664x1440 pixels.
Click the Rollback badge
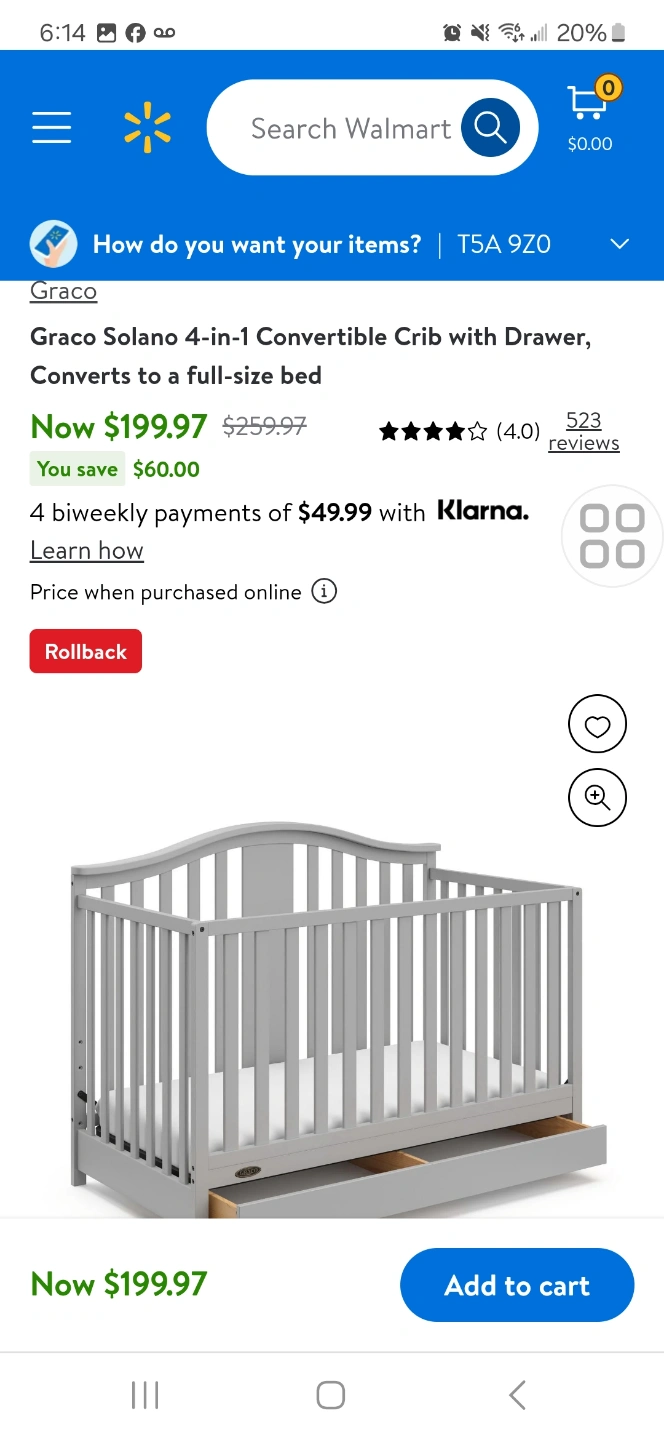click(x=85, y=650)
